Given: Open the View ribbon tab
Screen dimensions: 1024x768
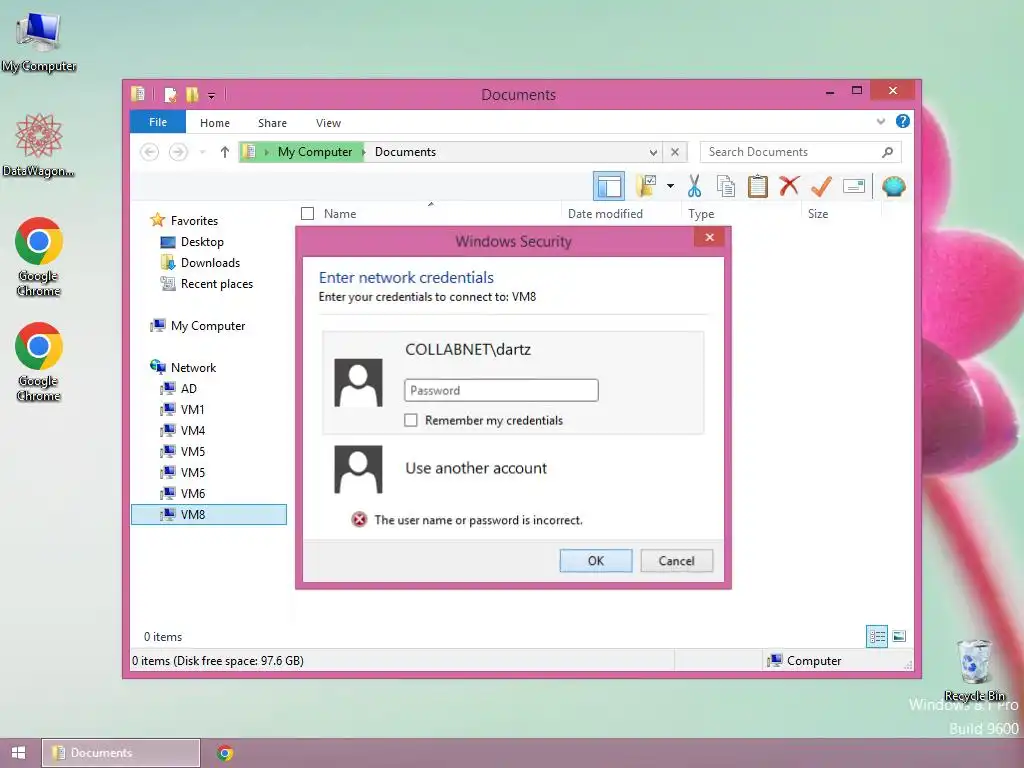Looking at the screenshot, I should tap(328, 123).
